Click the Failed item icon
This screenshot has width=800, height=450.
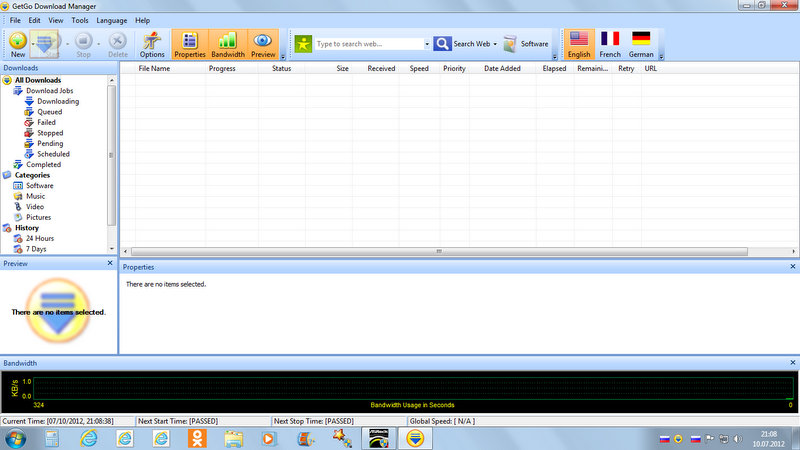(29, 122)
